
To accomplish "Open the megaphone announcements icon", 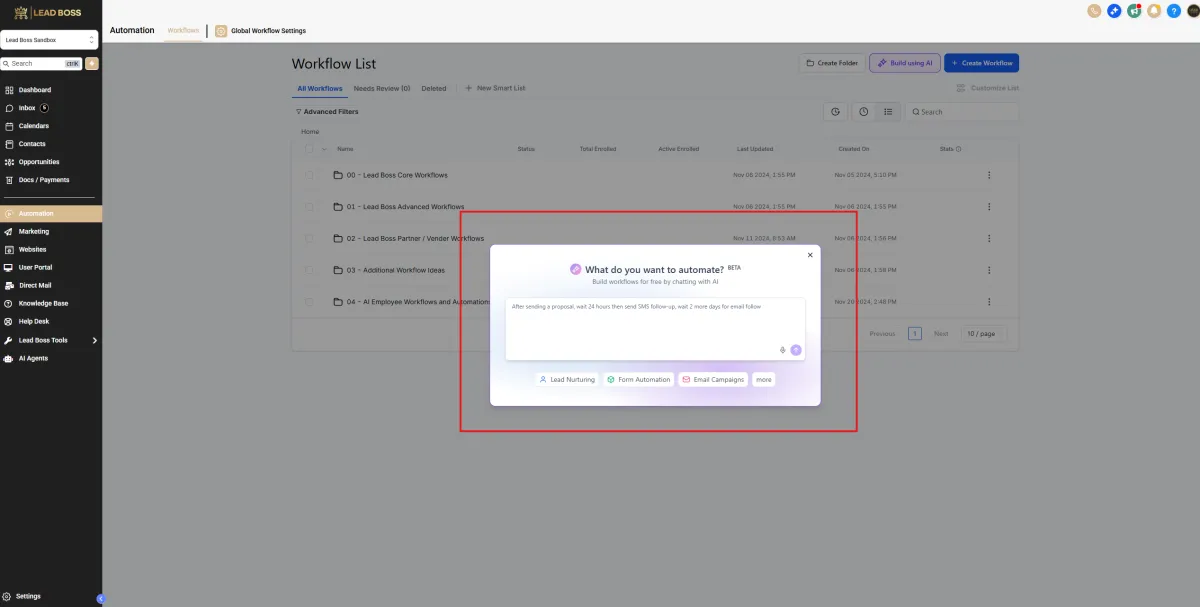I will click(1134, 11).
